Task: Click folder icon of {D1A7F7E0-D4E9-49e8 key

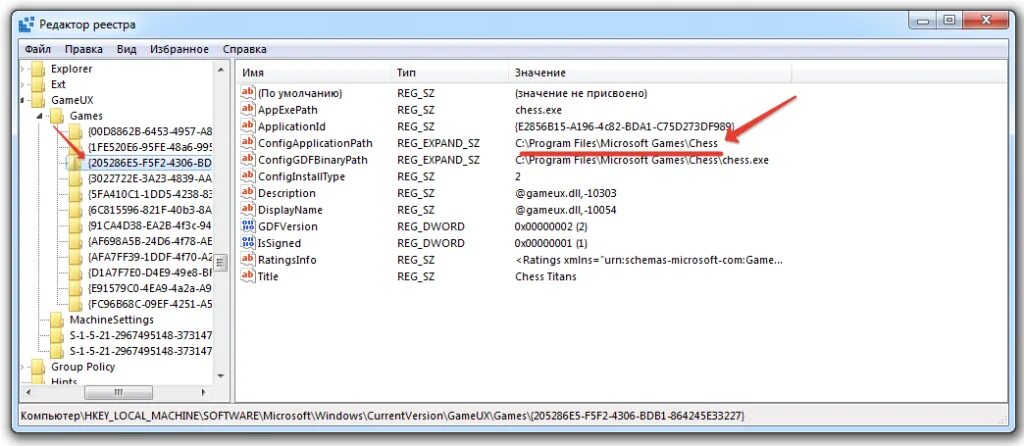Action: (x=76, y=272)
